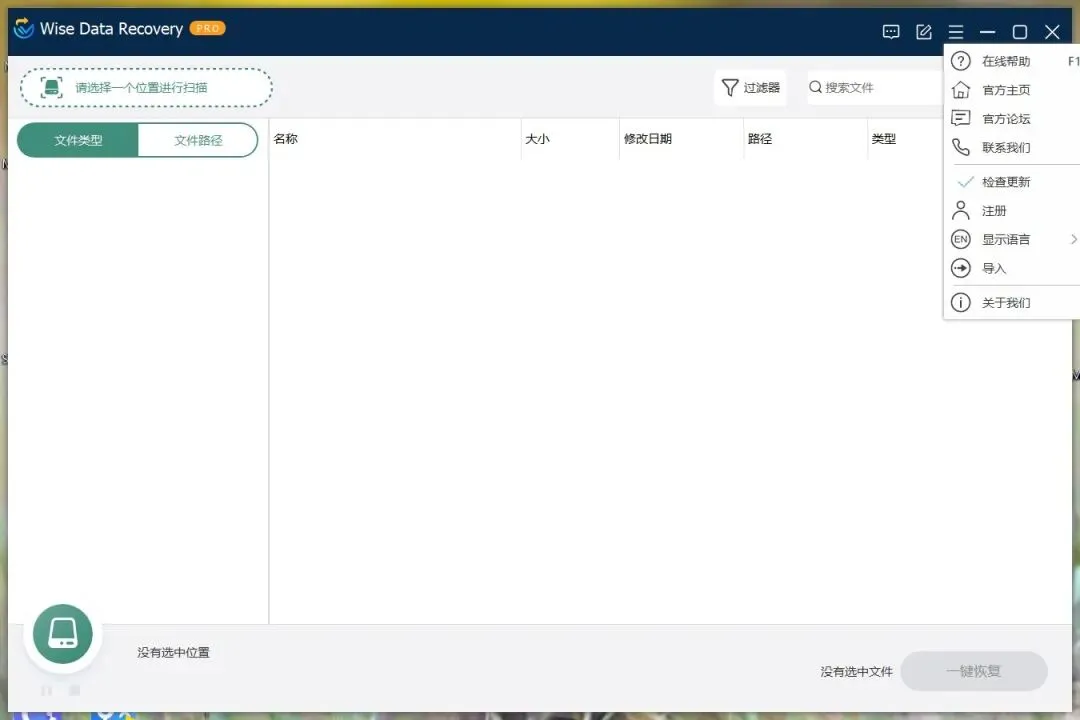Screen dimensions: 1080x720
Task: Click the 过滤器 filter button
Action: coord(751,88)
